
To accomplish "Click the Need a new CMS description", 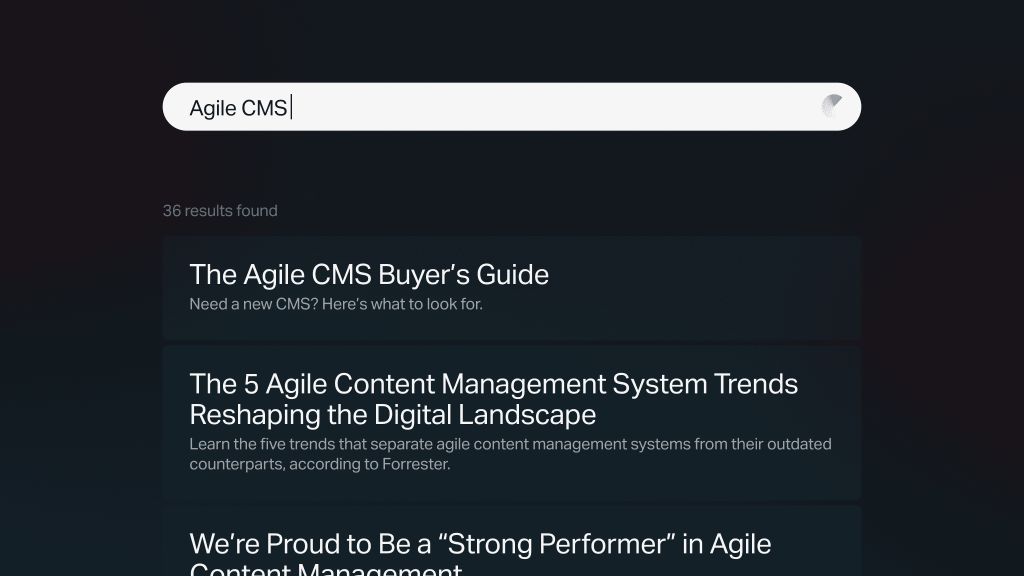I will [x=336, y=304].
